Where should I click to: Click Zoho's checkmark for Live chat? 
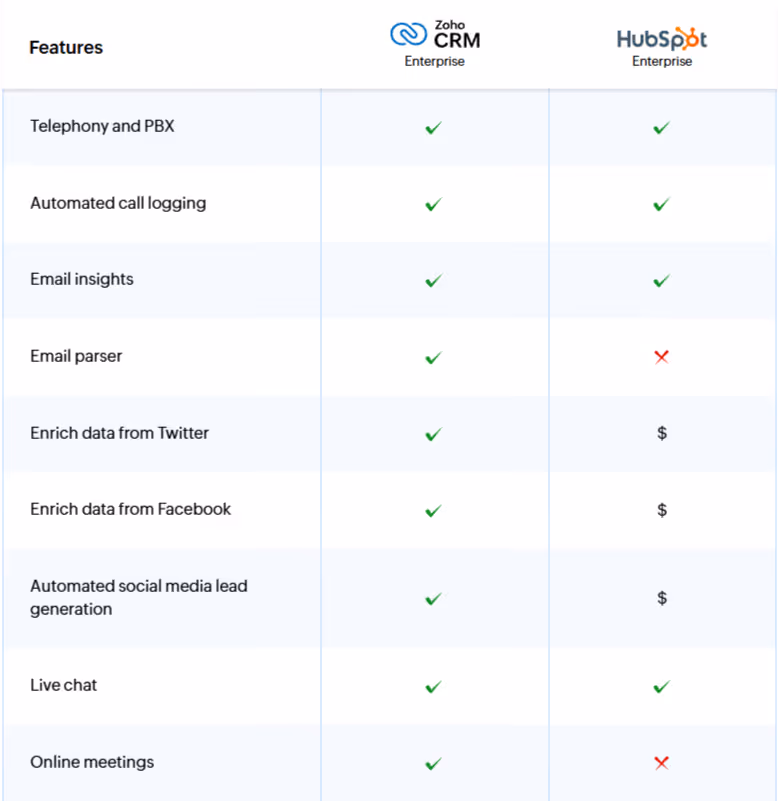click(433, 687)
